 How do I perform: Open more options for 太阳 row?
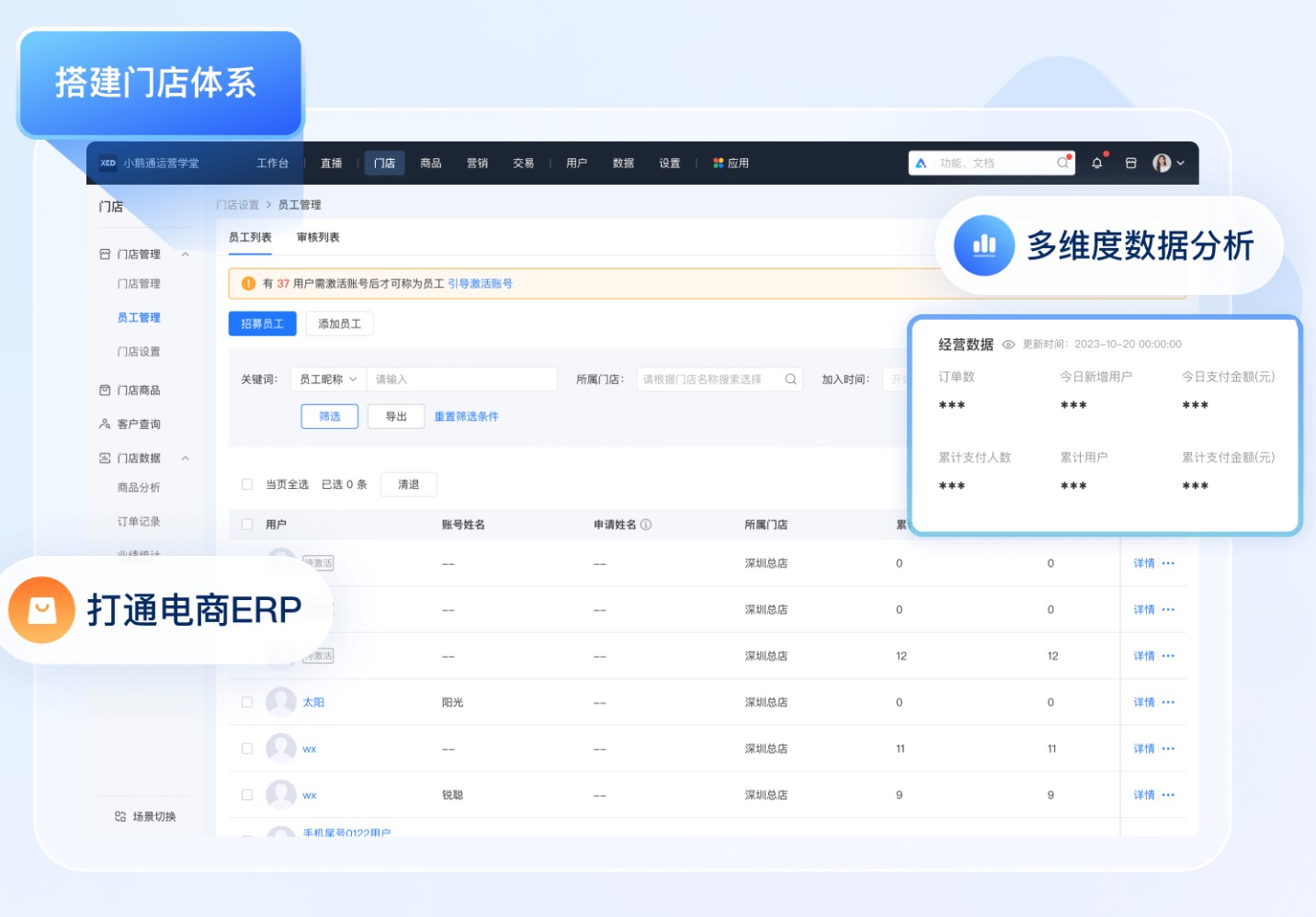[x=1168, y=702]
